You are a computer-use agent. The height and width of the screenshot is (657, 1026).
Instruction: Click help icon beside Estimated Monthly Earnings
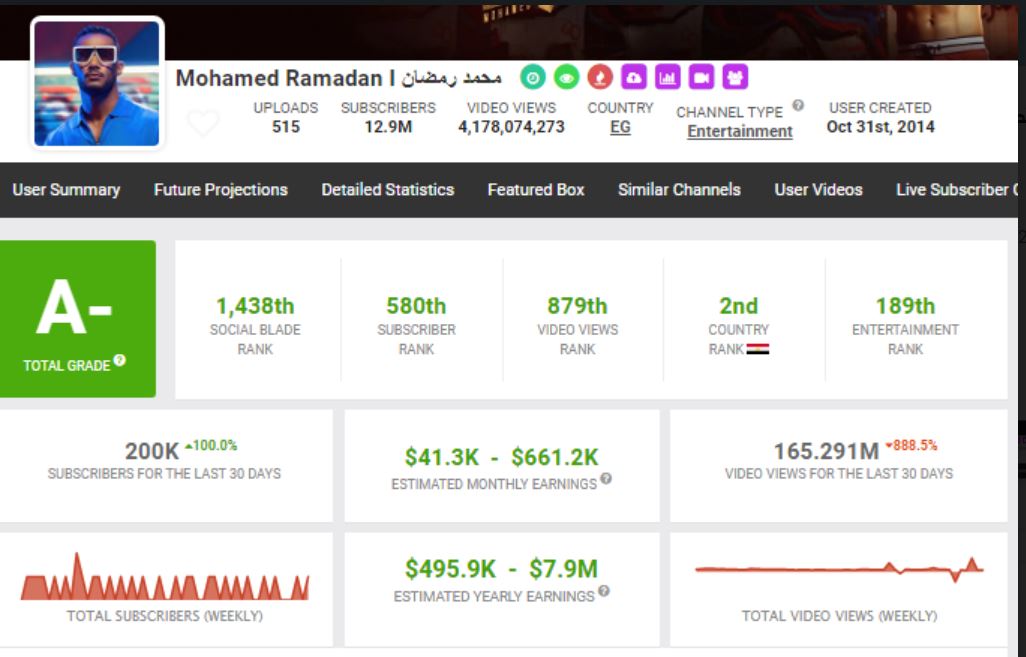[x=605, y=480]
